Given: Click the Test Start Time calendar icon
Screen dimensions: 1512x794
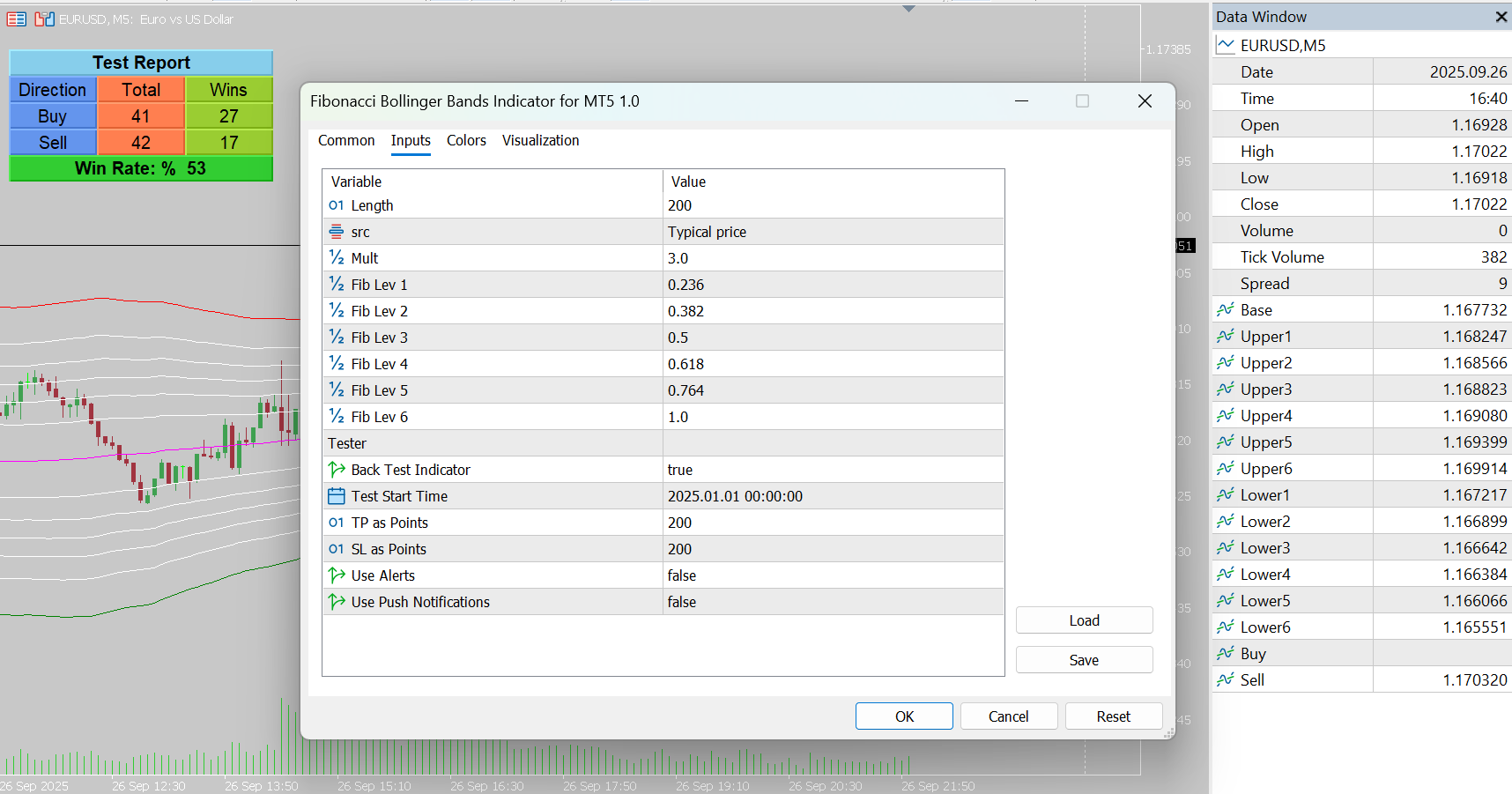Looking at the screenshot, I should 336,496.
